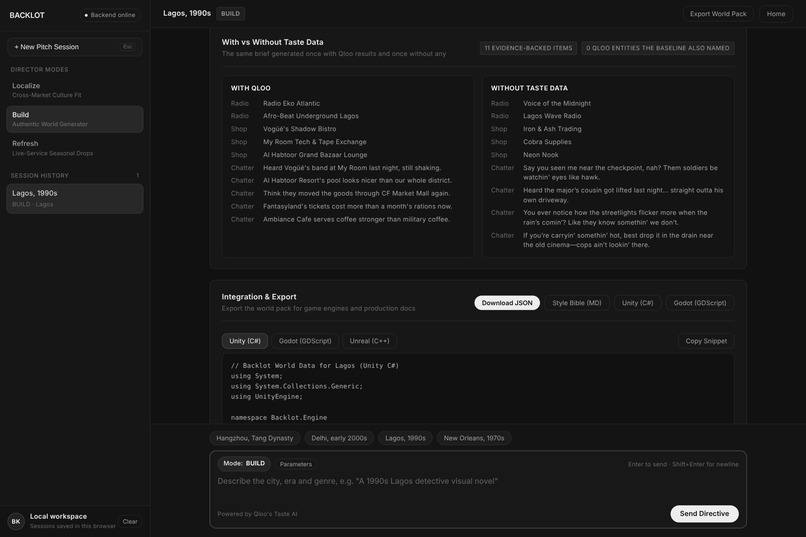The image size is (806, 537).
Task: Export Godot (GDScript) file from header
Action: (x=700, y=303)
